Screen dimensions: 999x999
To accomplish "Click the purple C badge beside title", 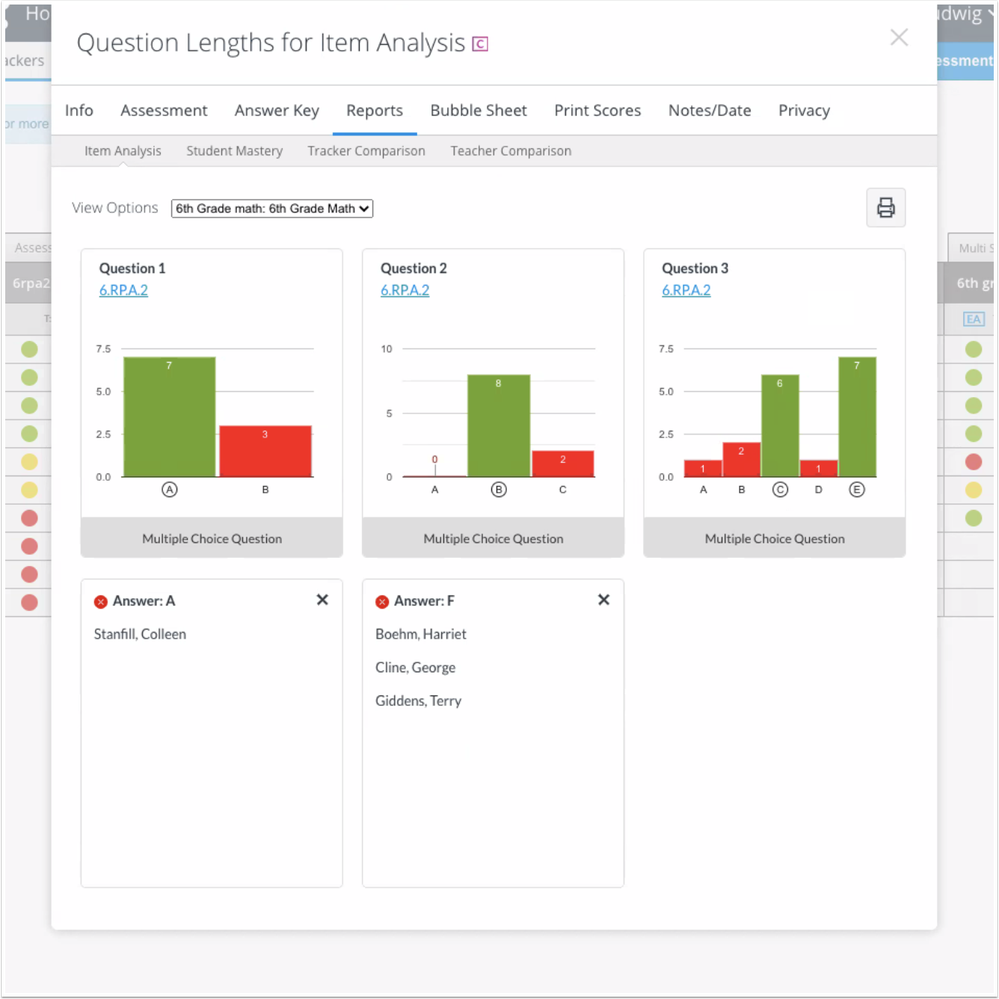I will 480,44.
